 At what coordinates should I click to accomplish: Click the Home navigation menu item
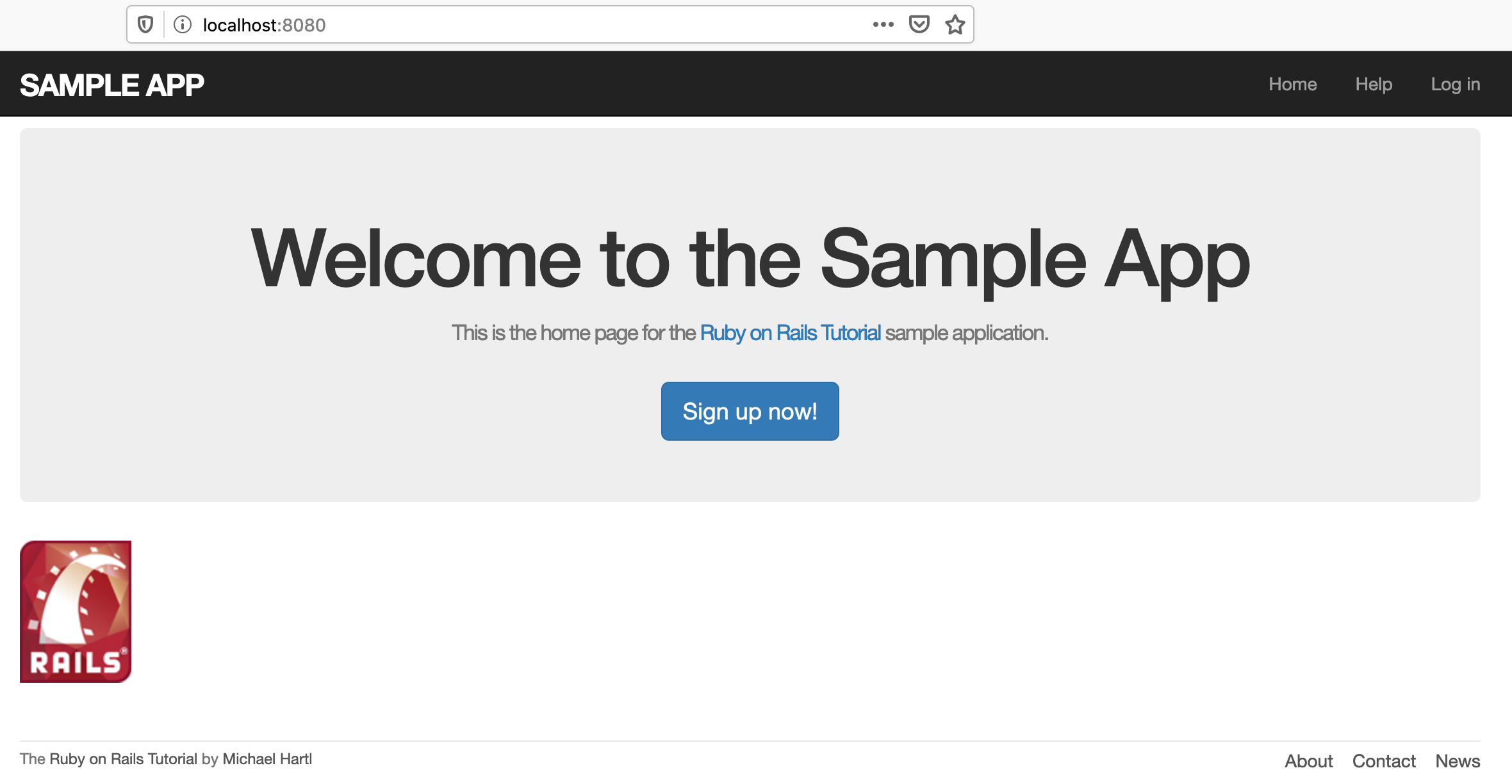[1292, 83]
